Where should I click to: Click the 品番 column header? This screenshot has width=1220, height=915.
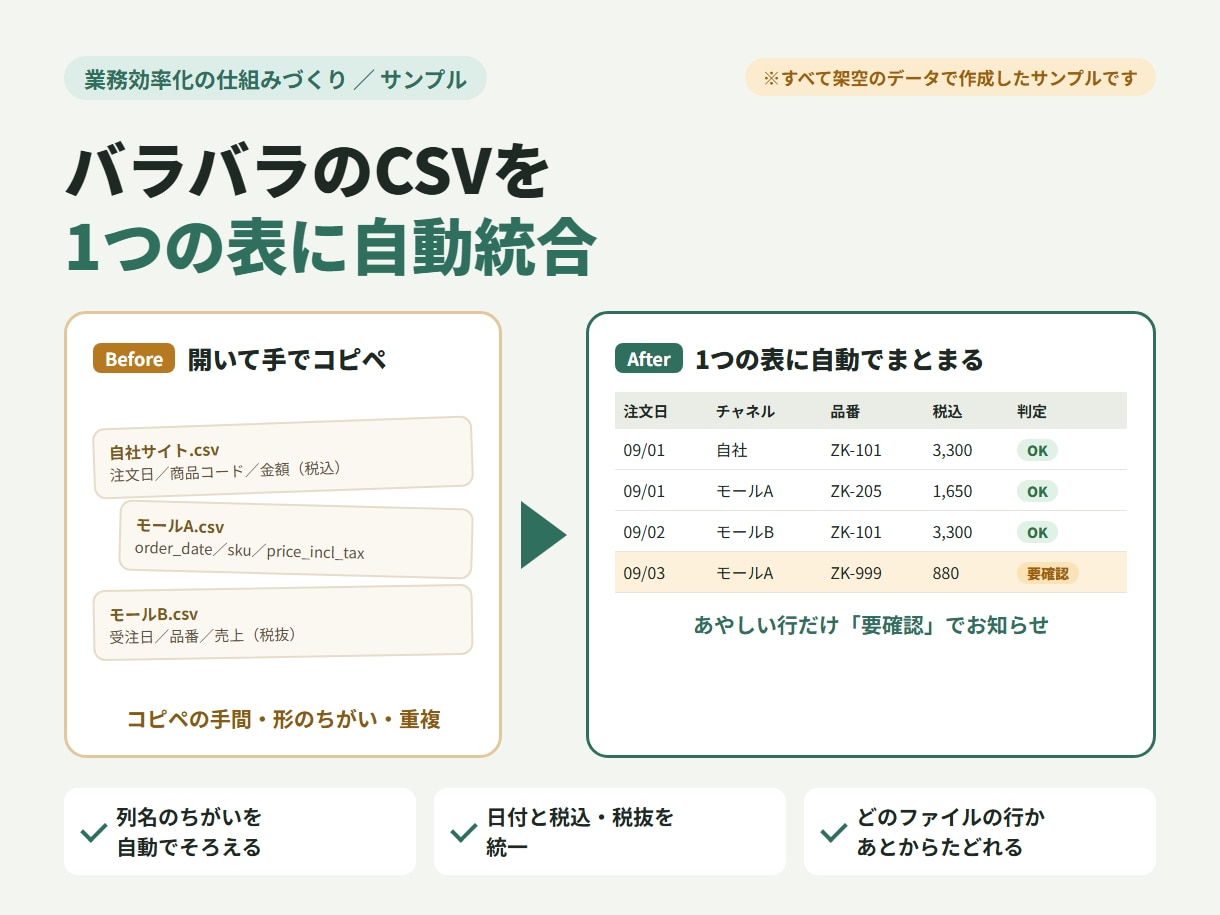click(x=845, y=411)
